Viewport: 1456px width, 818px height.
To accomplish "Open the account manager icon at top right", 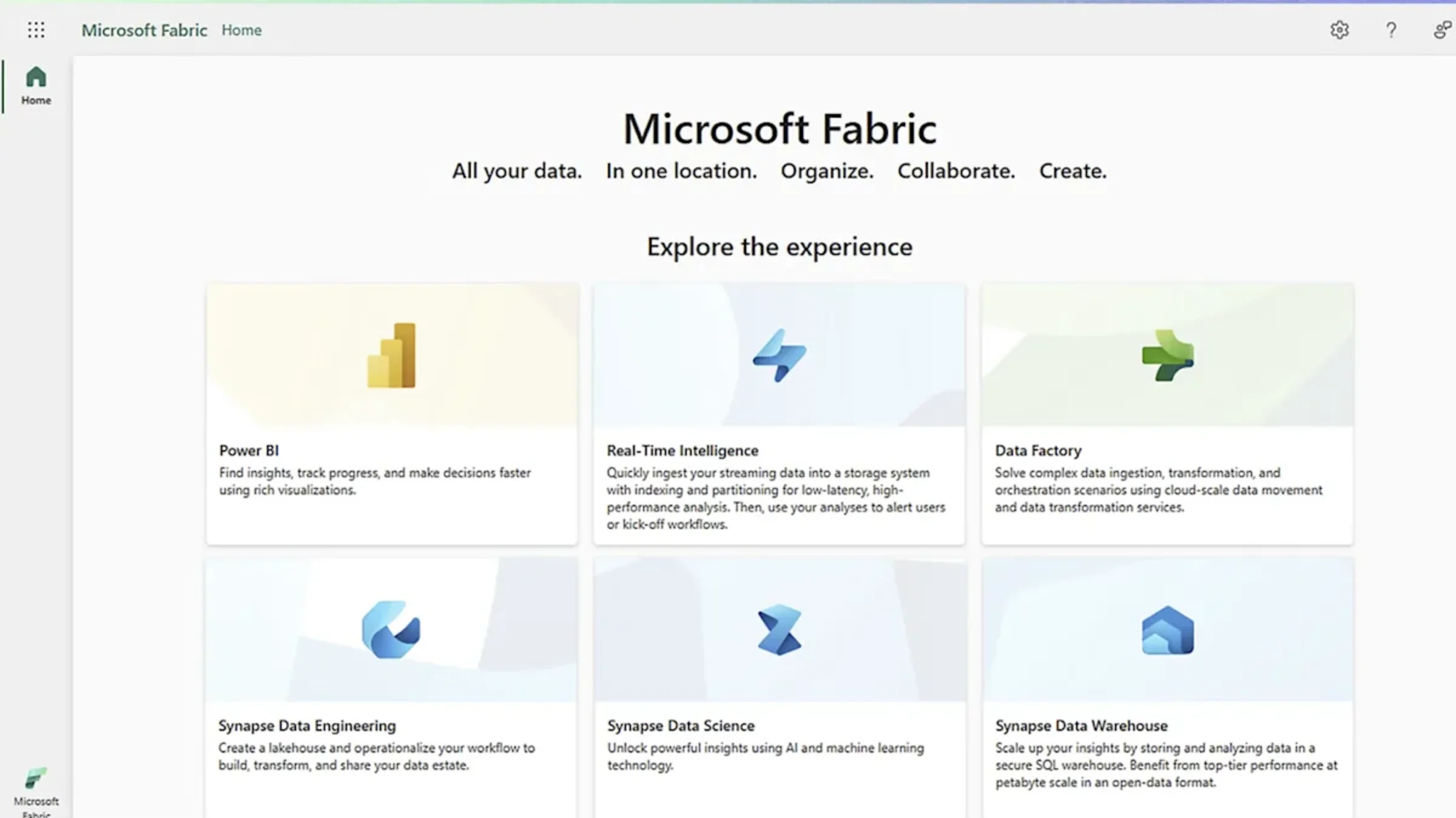I will (x=1441, y=30).
